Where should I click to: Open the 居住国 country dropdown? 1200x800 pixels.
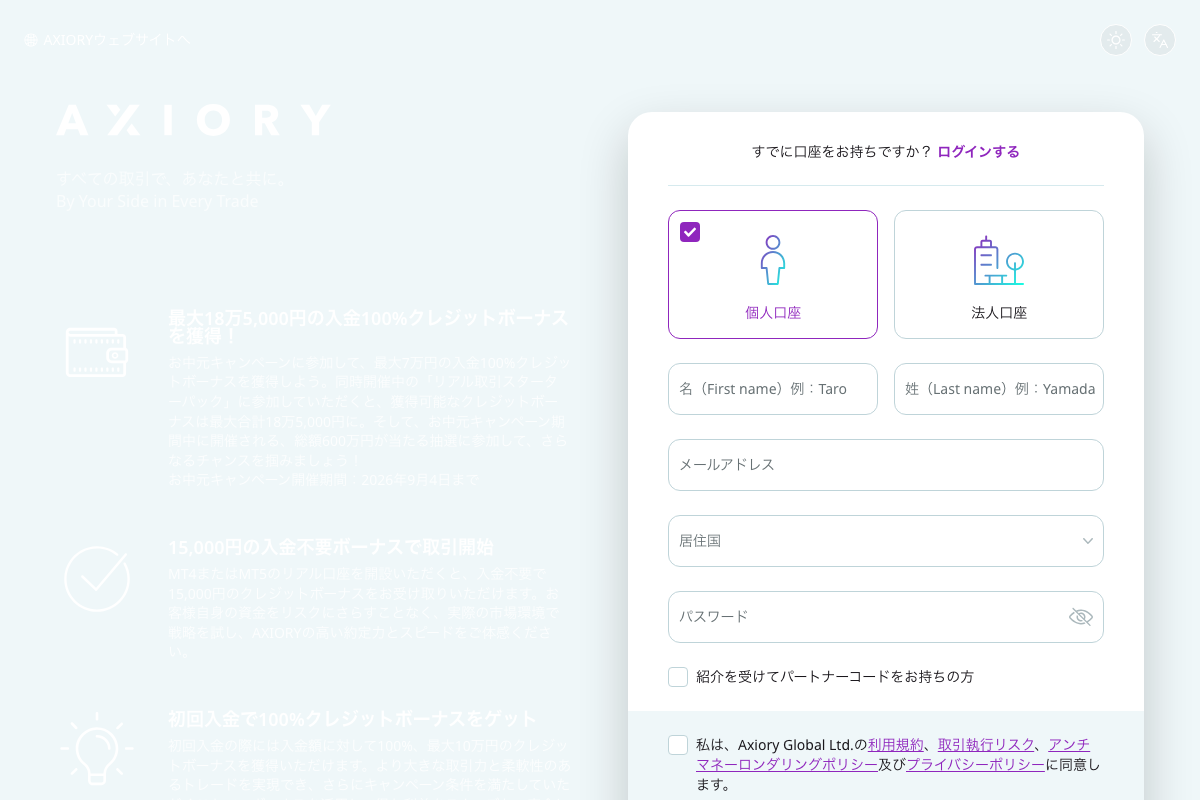886,541
